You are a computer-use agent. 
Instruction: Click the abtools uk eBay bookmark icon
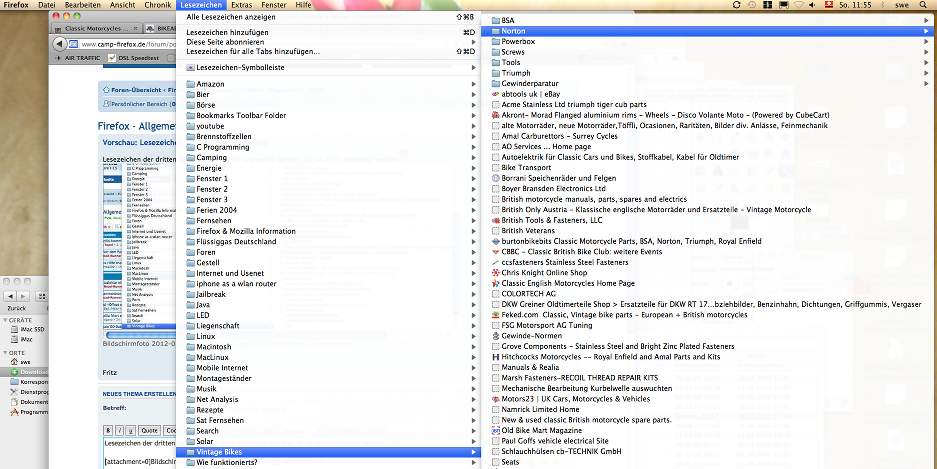[x=496, y=94]
